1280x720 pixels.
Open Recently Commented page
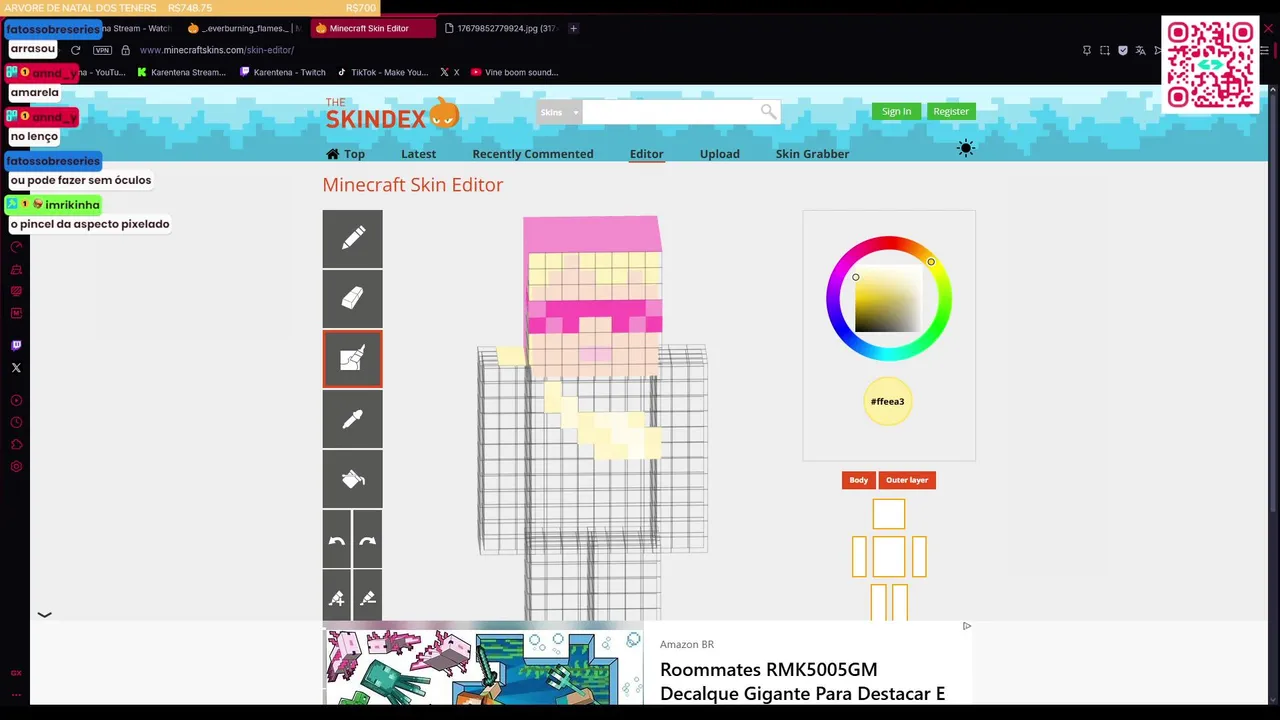[x=533, y=154]
